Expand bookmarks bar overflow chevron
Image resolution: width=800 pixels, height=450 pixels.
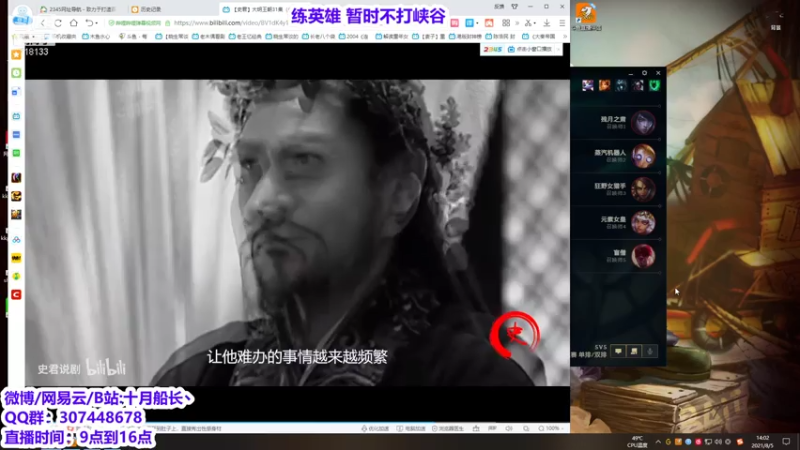(x=565, y=36)
